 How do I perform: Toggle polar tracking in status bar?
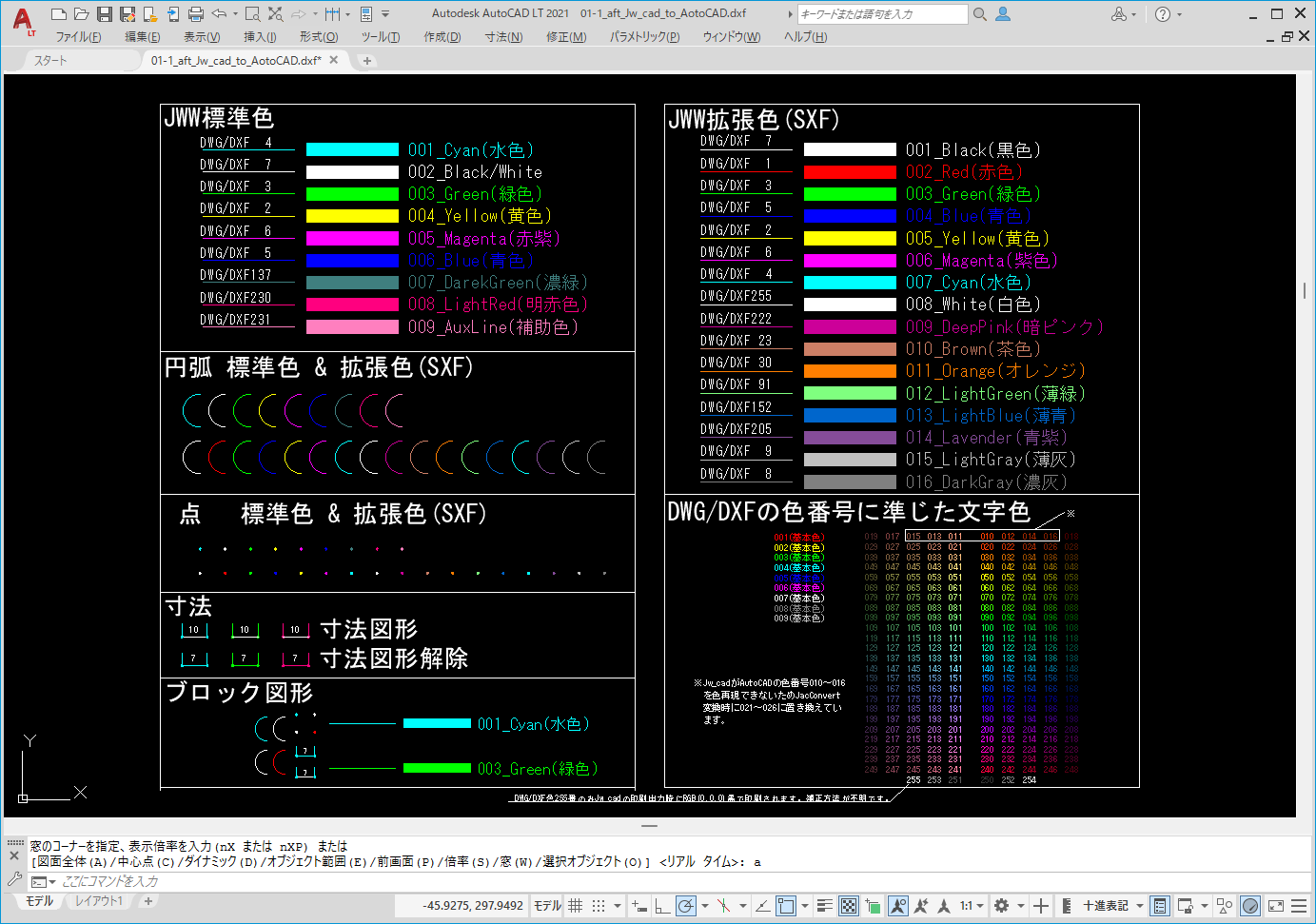686,906
